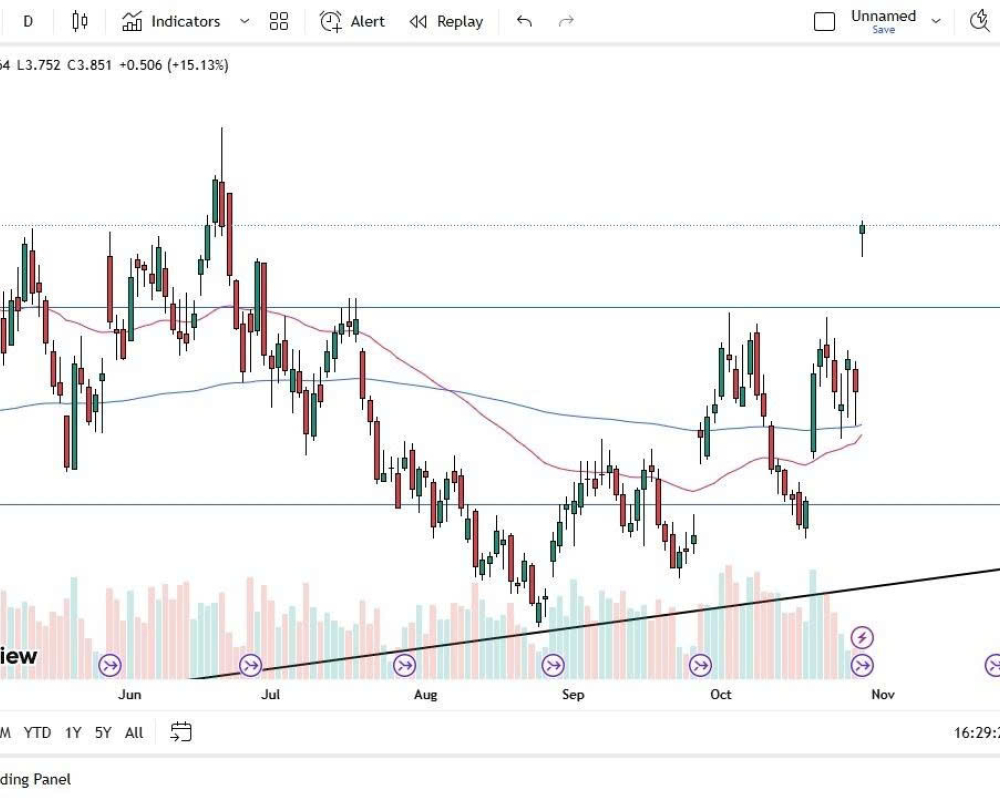Undo the last chart action
Image resolution: width=1000 pixels, height=800 pixels.
[x=524, y=21]
